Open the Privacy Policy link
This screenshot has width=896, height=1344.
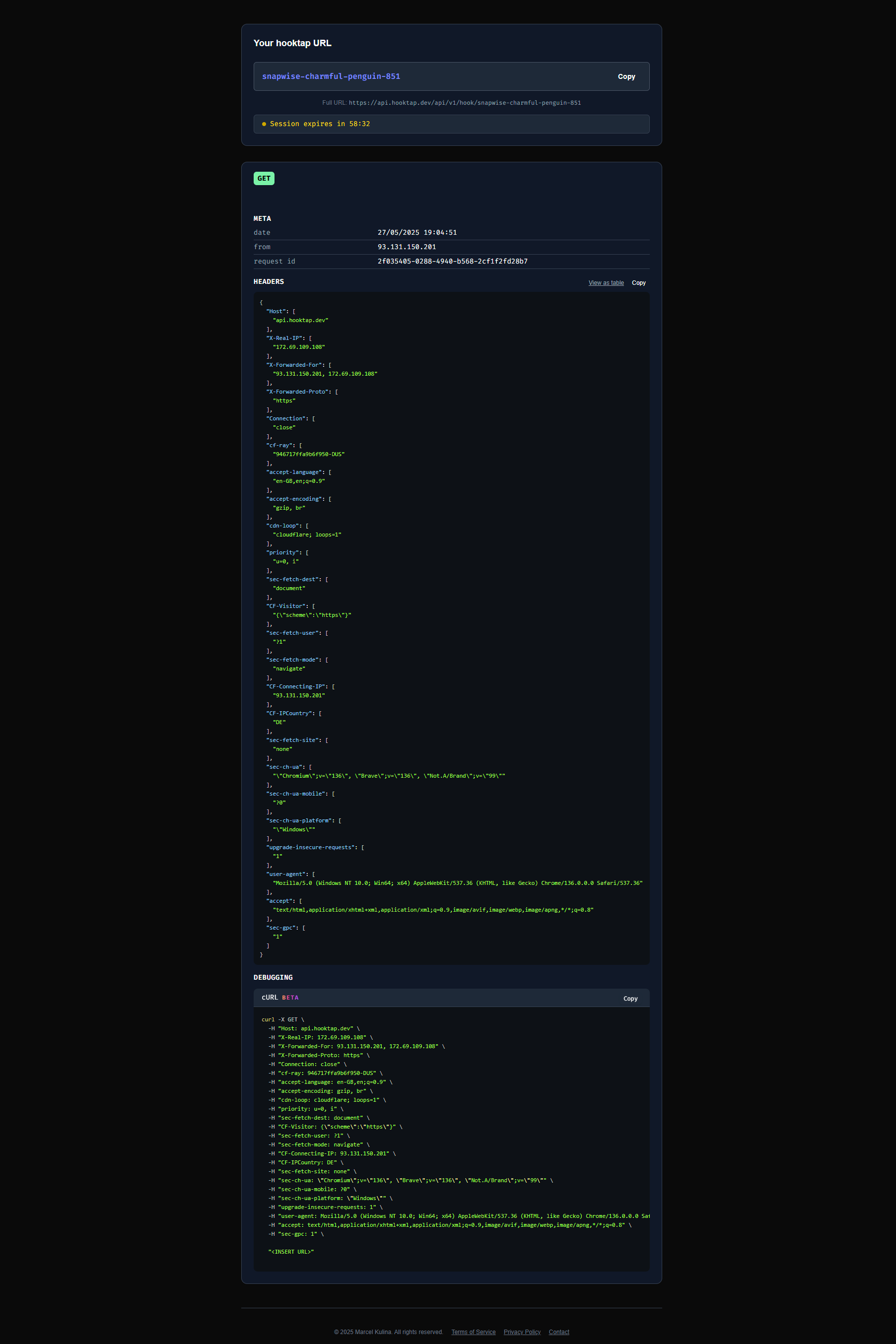522,1332
